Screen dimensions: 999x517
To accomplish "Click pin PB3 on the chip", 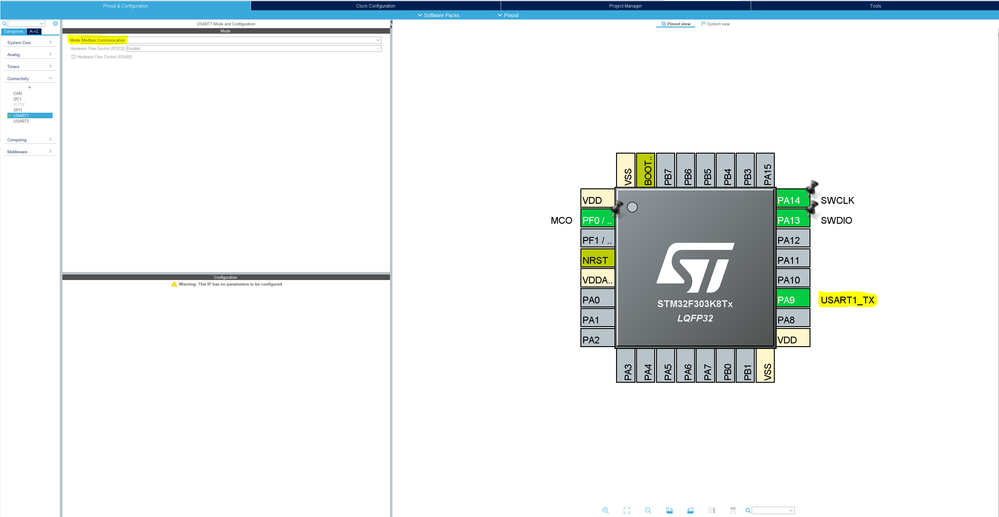I will click(x=745, y=170).
